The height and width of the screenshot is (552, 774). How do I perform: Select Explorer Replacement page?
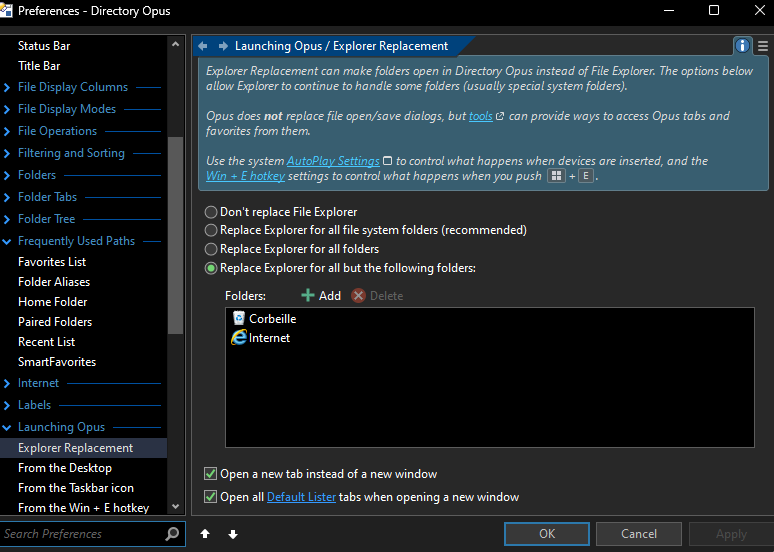(83, 448)
